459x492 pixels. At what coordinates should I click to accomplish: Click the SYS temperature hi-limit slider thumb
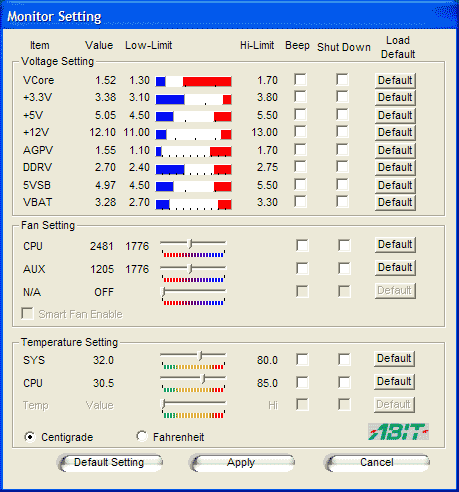[x=200, y=356]
